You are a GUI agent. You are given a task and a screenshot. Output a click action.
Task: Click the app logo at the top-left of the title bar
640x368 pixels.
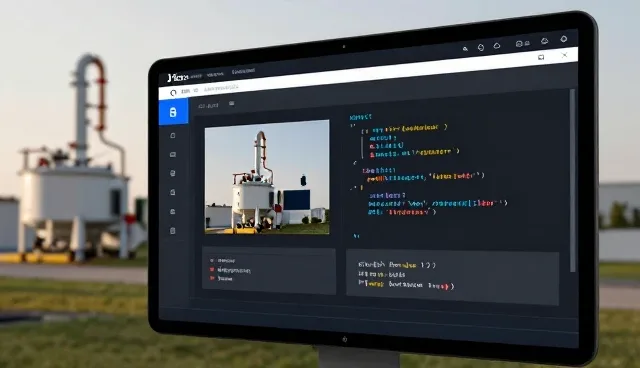tap(178, 77)
